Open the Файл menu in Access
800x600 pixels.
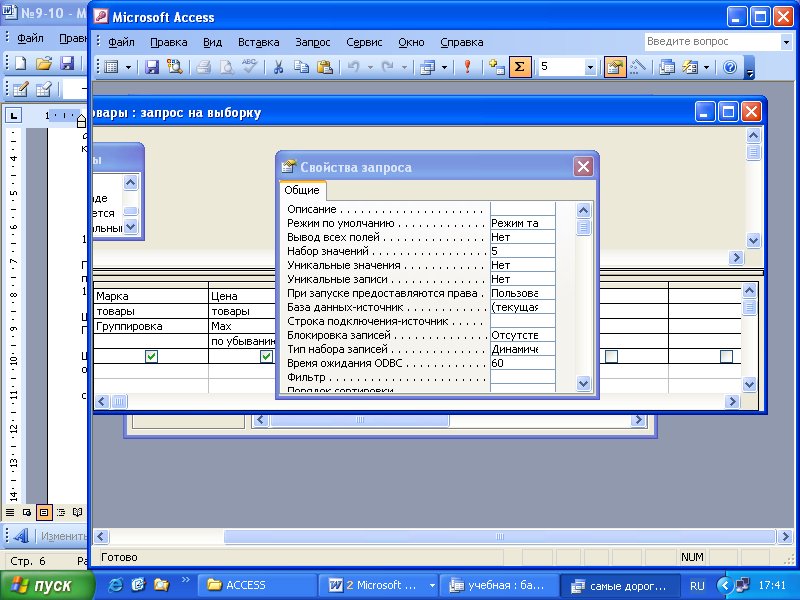point(121,42)
